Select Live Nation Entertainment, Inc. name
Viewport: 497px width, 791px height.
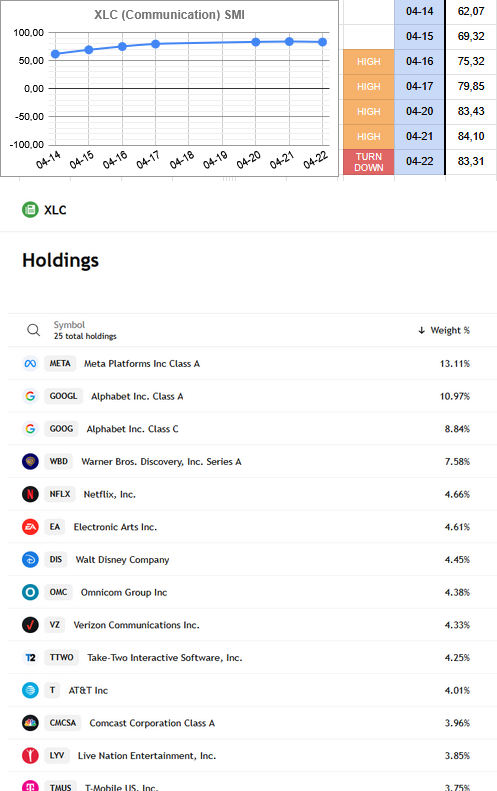(x=147, y=756)
